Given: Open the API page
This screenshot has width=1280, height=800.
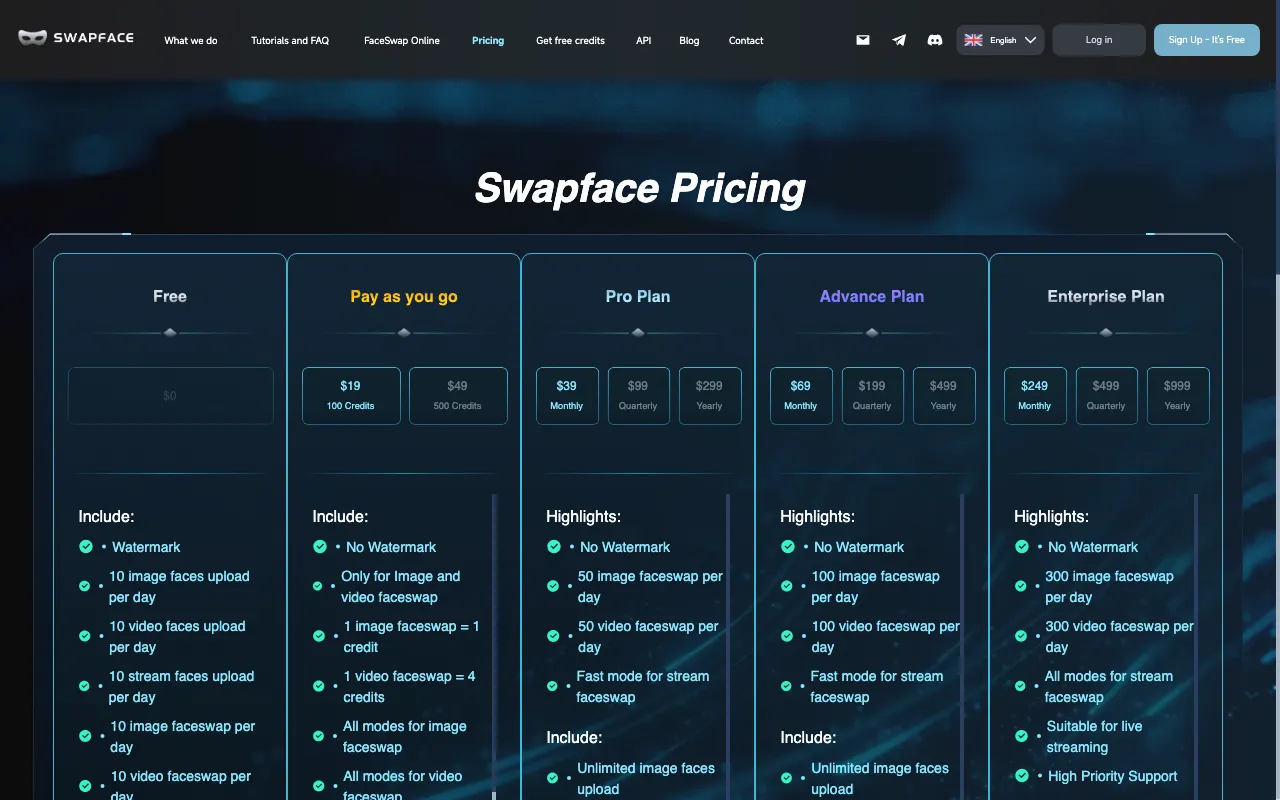Looking at the screenshot, I should click(643, 41).
